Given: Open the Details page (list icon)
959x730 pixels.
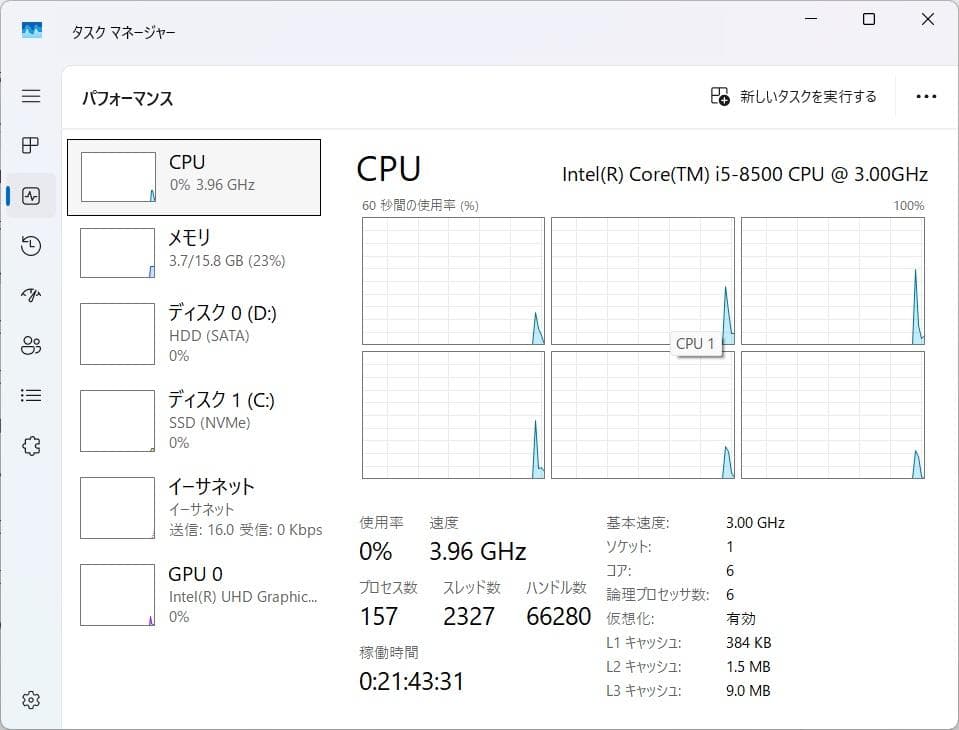Looking at the screenshot, I should pos(30,396).
